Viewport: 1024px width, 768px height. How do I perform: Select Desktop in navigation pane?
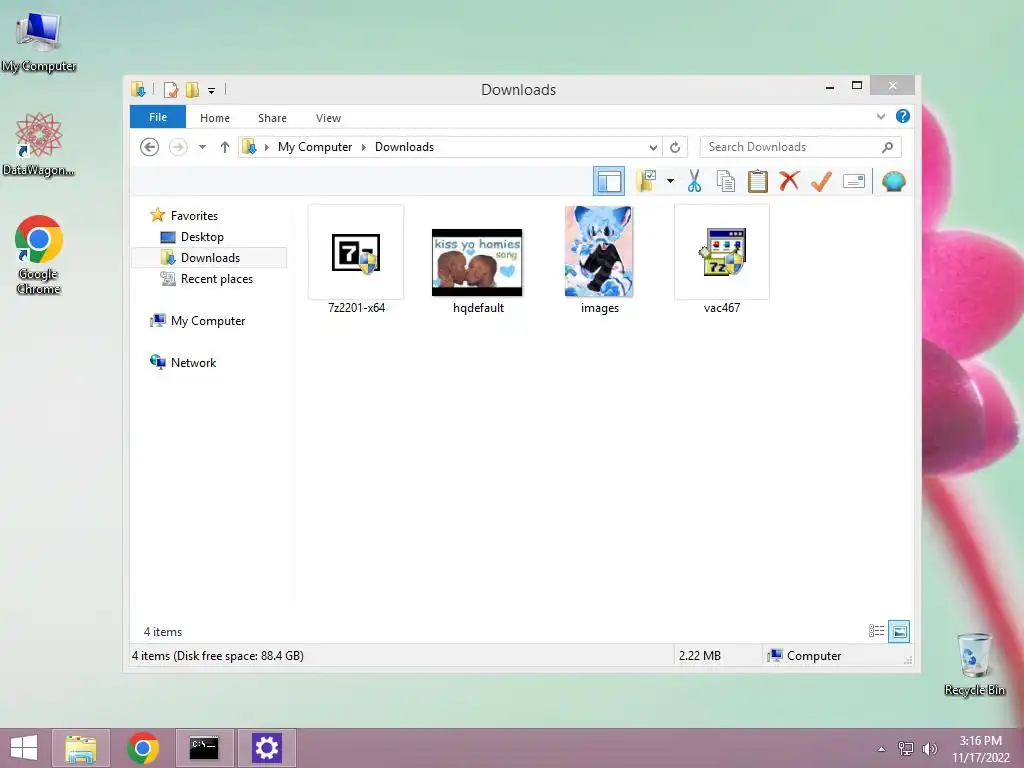coord(202,236)
